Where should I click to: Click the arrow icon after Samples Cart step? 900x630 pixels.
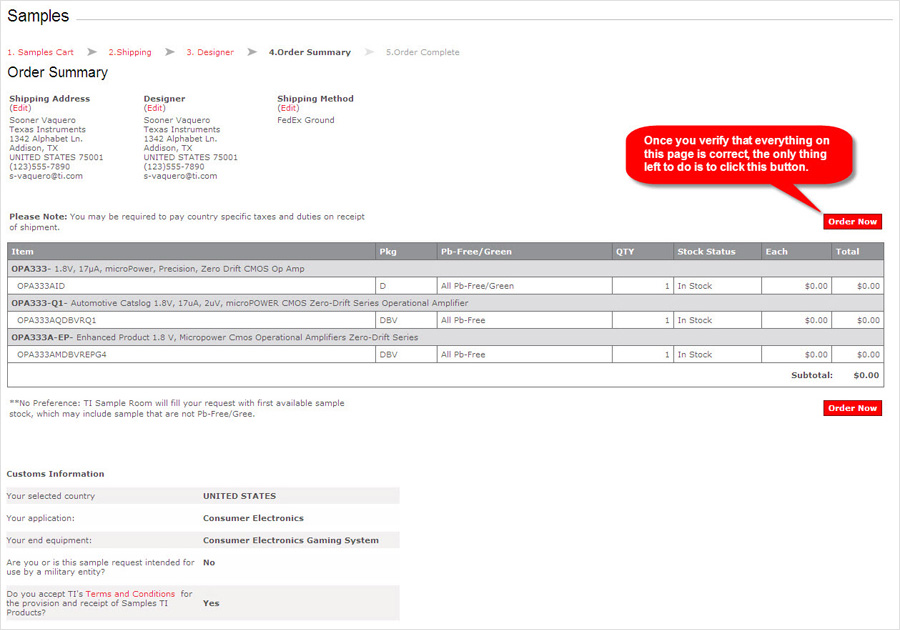pos(91,52)
